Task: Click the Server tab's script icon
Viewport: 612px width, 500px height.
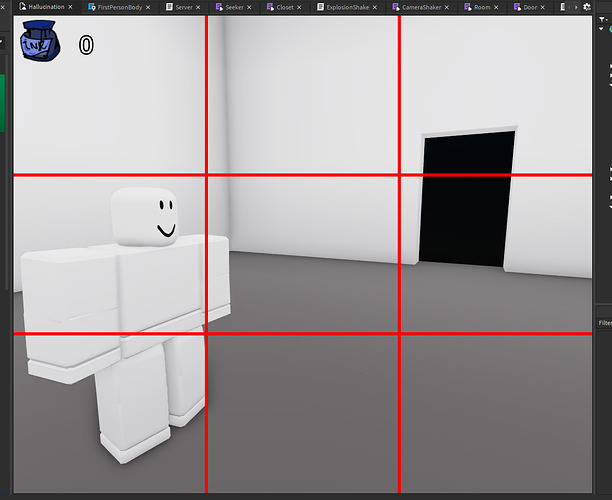Action: (x=169, y=7)
